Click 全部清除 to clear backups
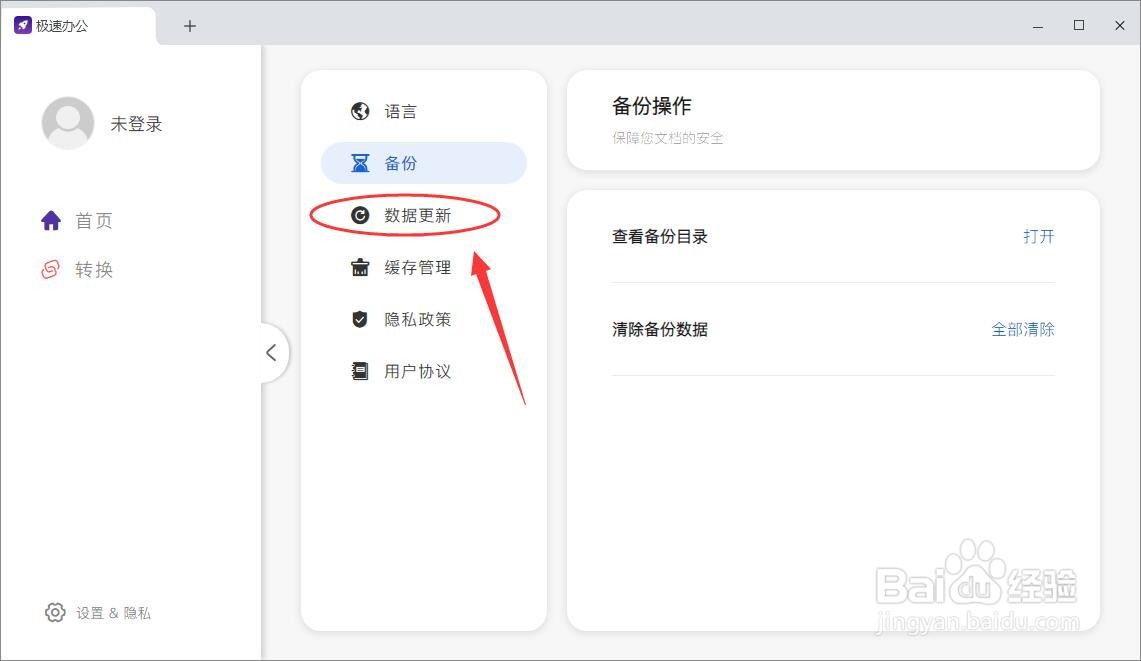The width and height of the screenshot is (1141, 661). pos(1022,330)
